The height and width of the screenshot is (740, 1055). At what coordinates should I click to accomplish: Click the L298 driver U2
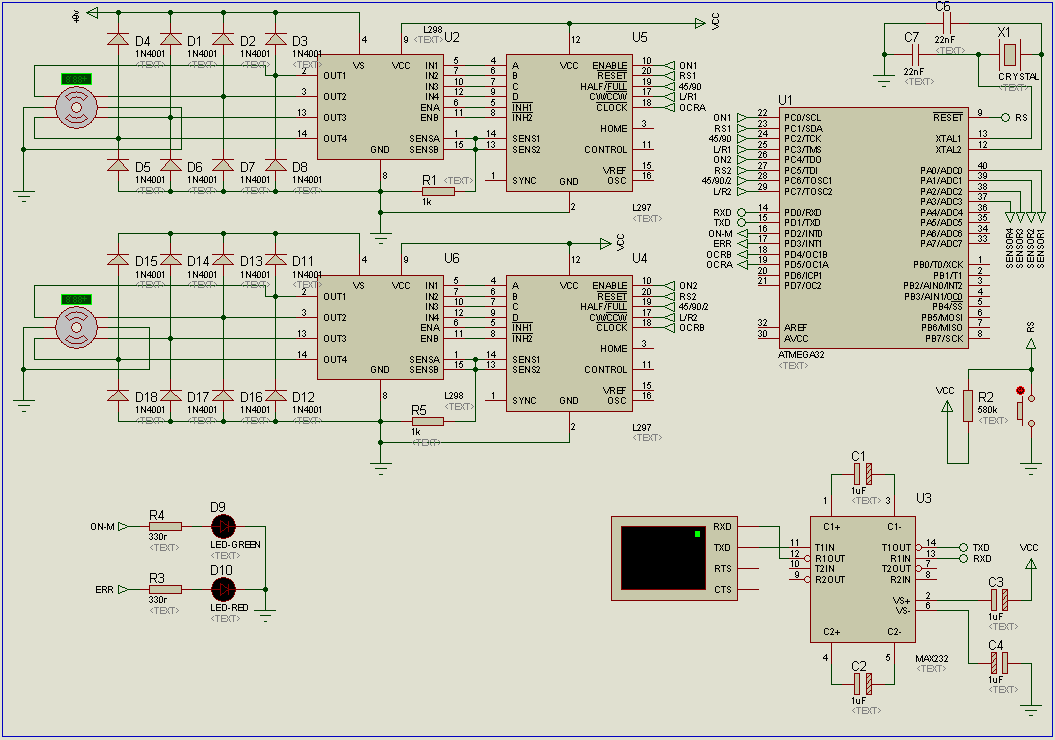381,107
